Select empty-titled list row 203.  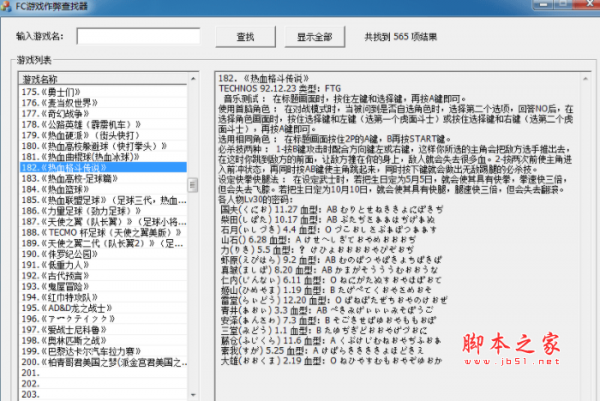point(103,394)
